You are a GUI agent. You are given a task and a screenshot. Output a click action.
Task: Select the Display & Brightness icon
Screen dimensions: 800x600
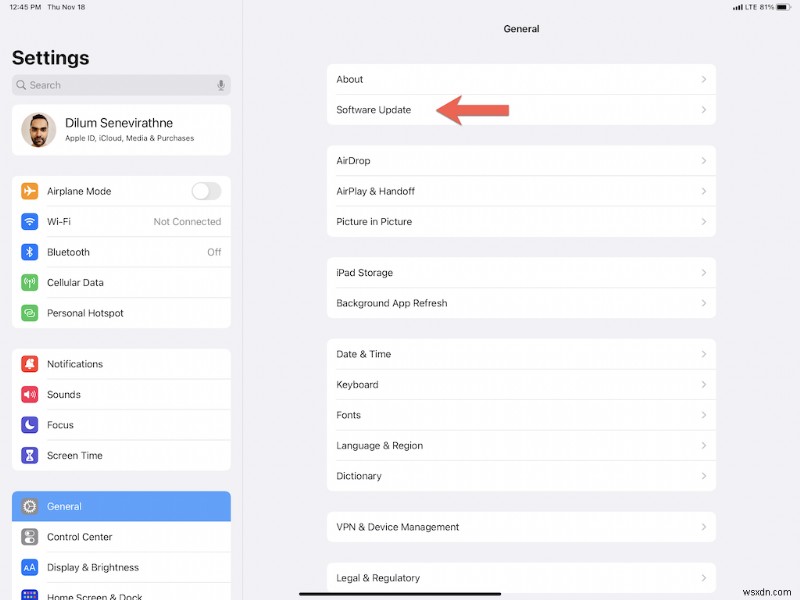pos(29,567)
